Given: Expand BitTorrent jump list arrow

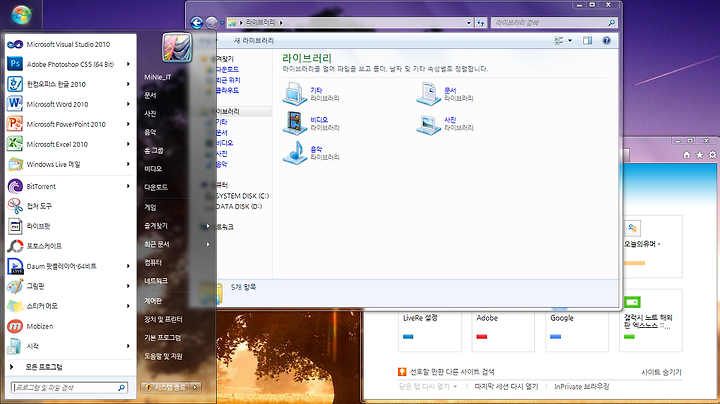Looking at the screenshot, I should point(128,186).
